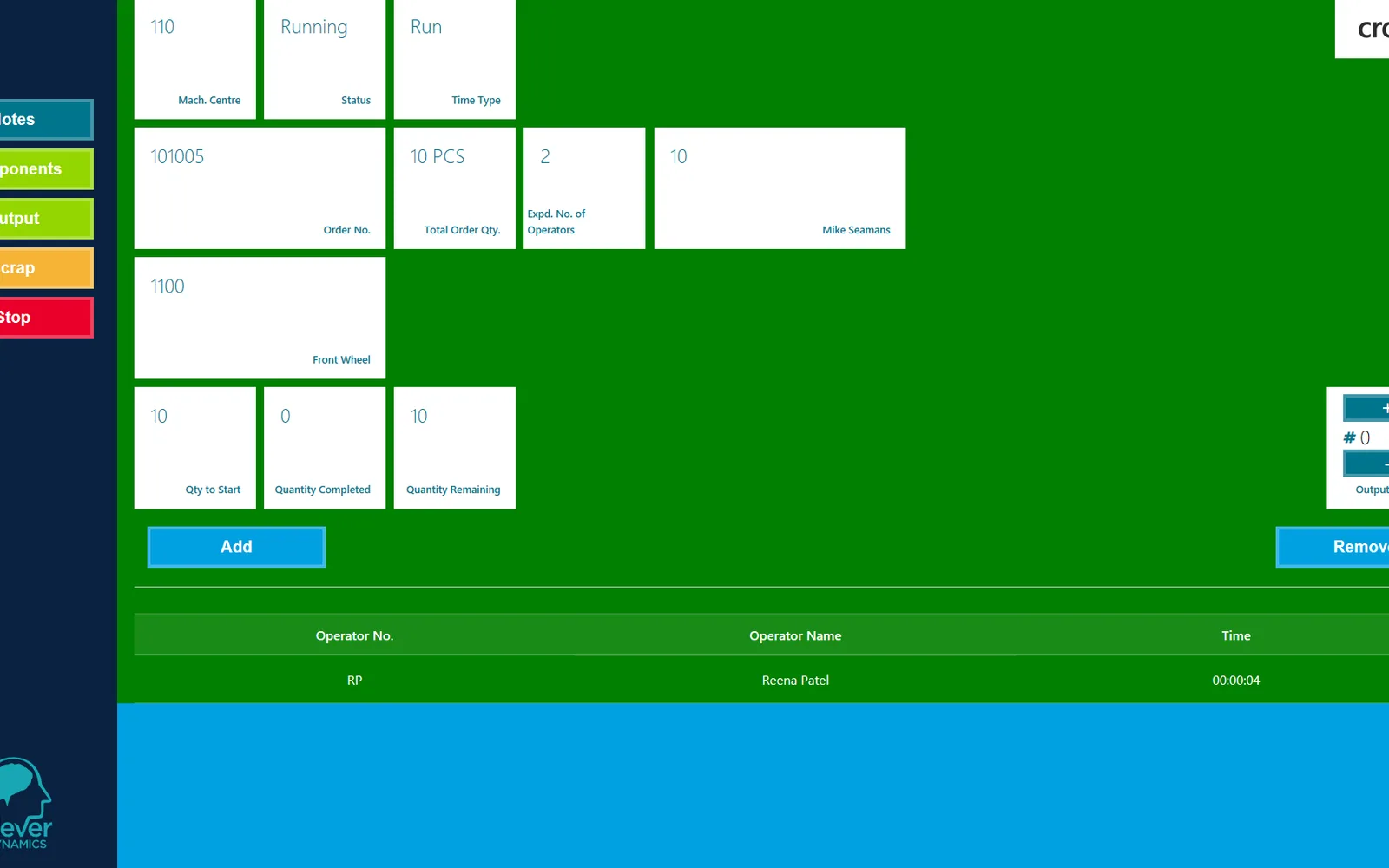Open the Notes button in the sidebar
This screenshot has width=1389, height=868.
46,120
